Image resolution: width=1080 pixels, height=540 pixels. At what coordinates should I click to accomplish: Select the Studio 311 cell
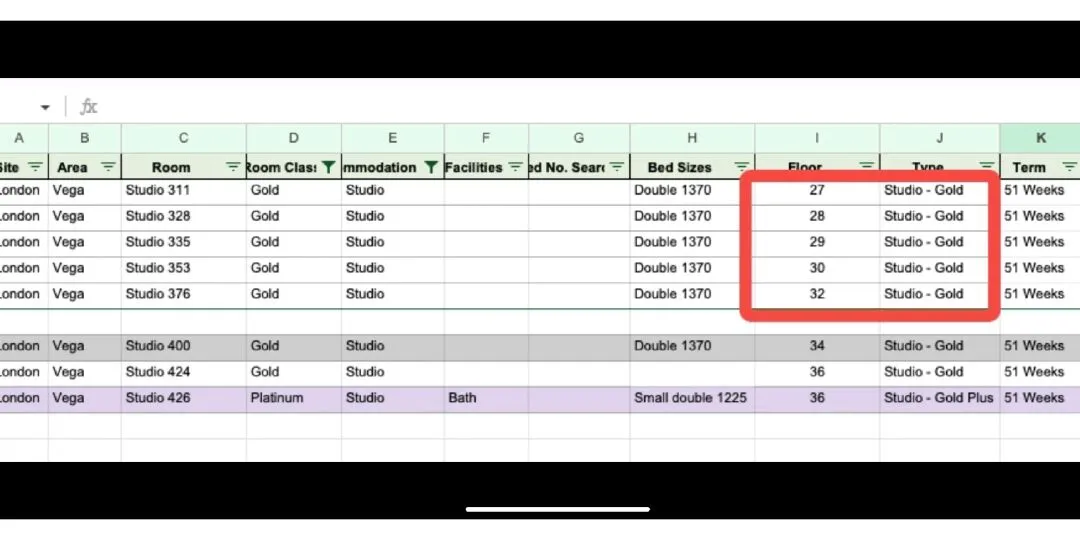pyautogui.click(x=183, y=190)
